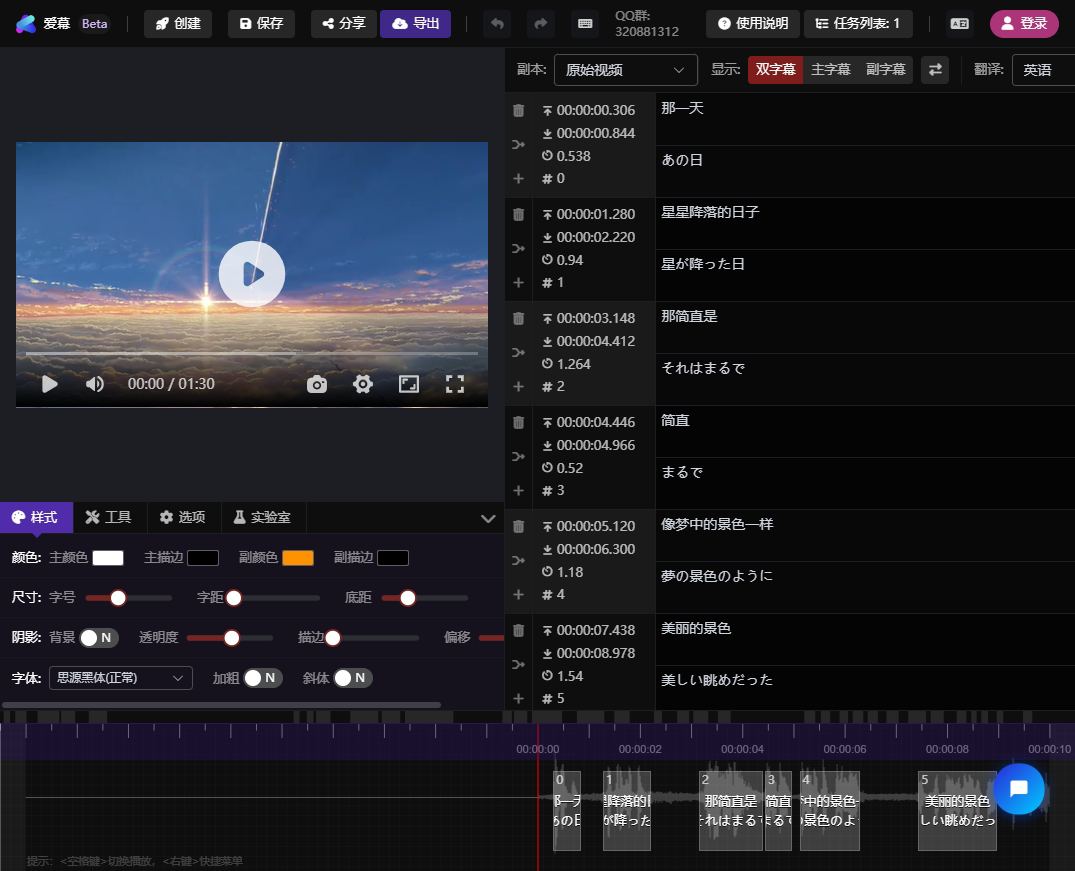Click the swap subtitles arrows icon
This screenshot has height=871, width=1075.
pos(935,70)
